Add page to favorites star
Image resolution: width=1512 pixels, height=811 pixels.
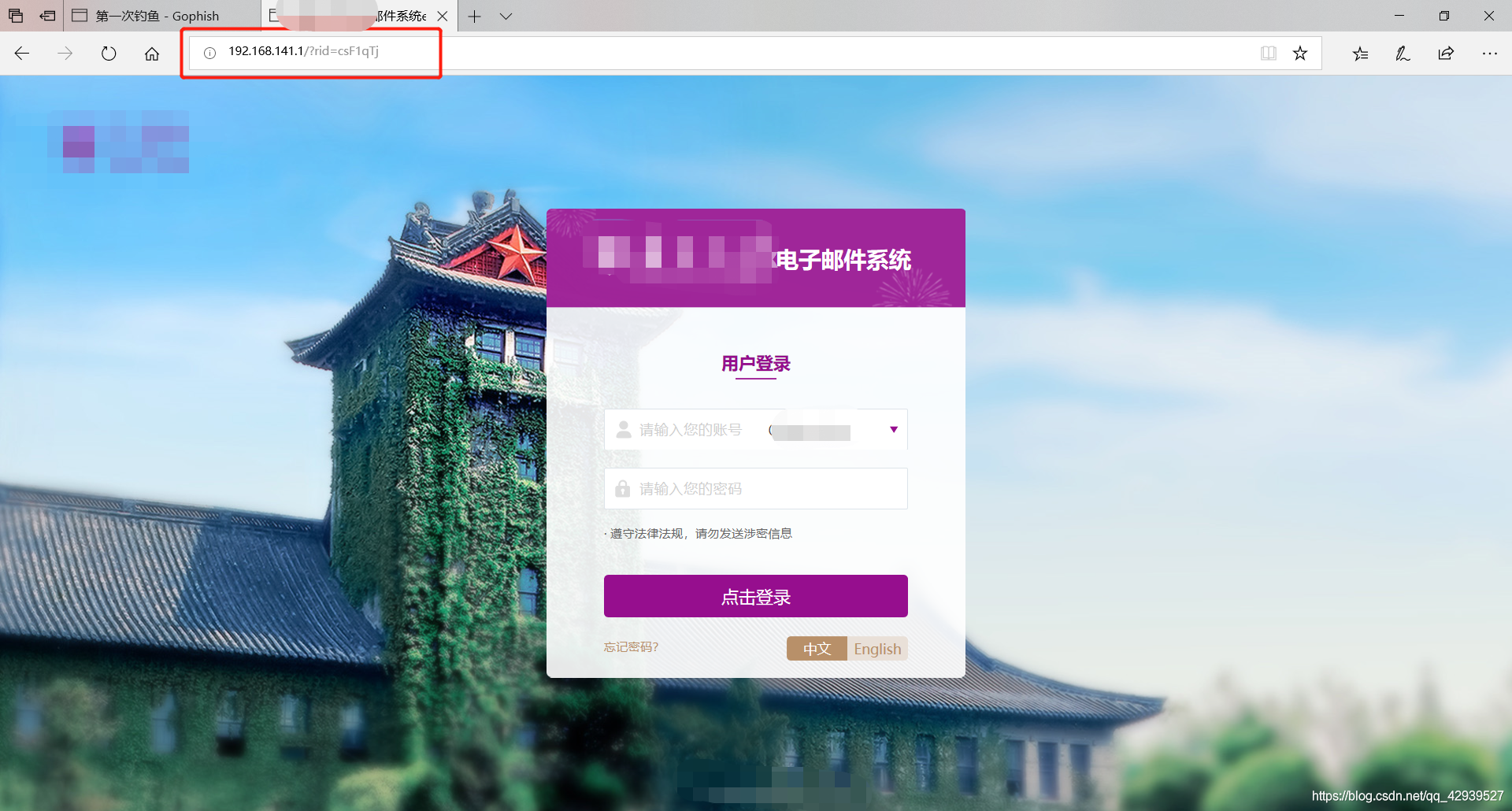pyautogui.click(x=1300, y=54)
